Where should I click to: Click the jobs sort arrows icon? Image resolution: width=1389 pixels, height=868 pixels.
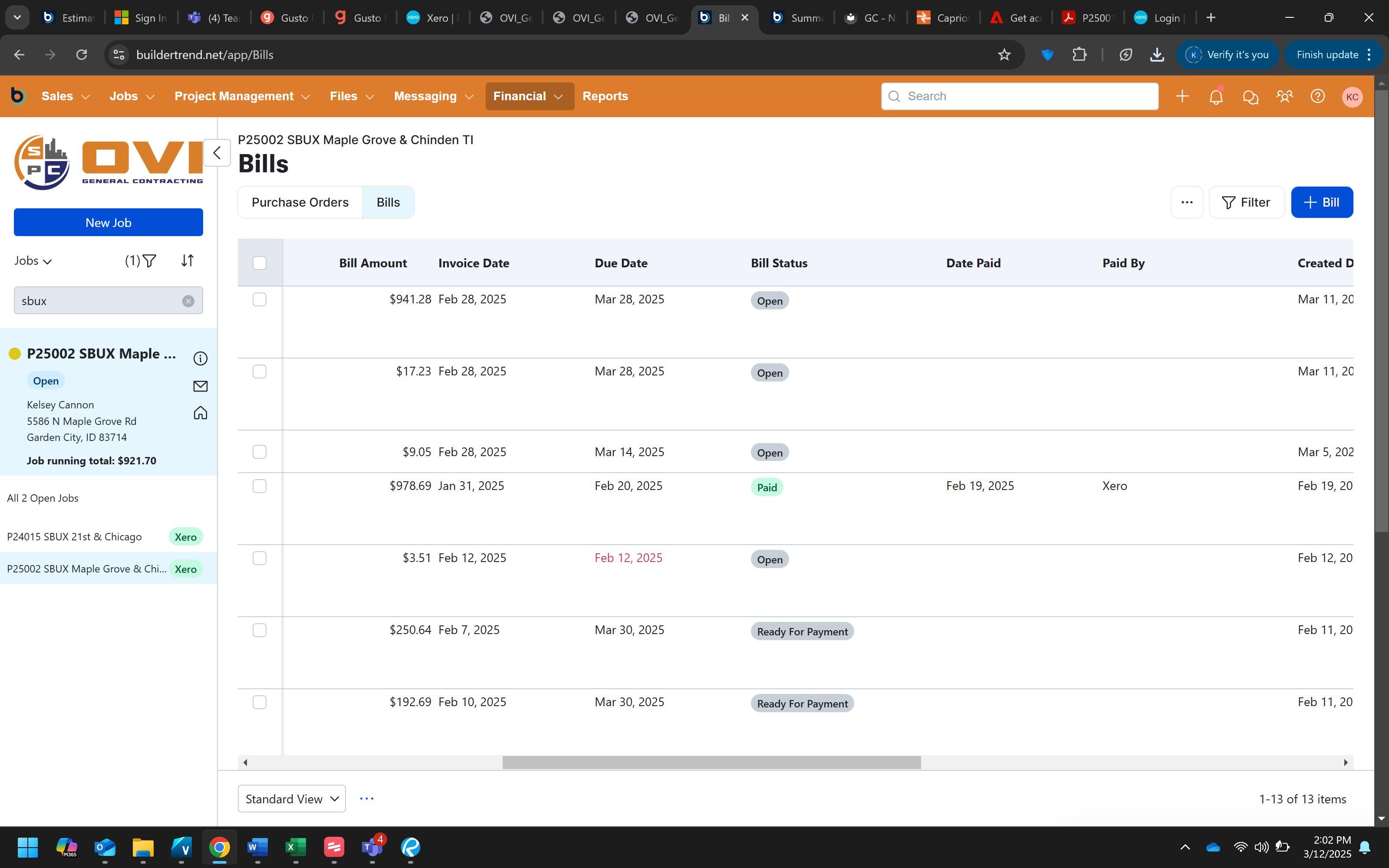188,261
